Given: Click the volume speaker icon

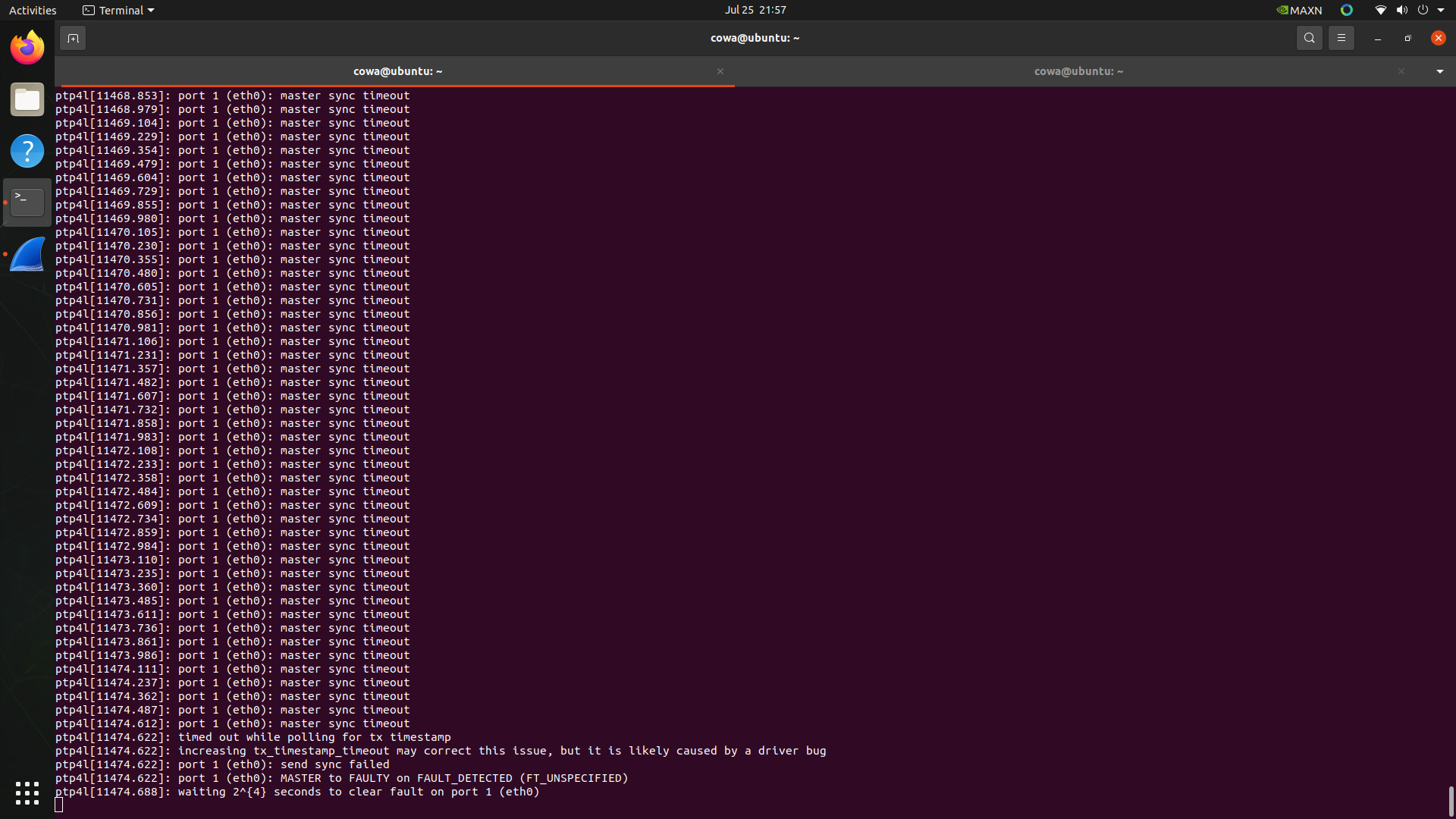Looking at the screenshot, I should point(1401,11).
